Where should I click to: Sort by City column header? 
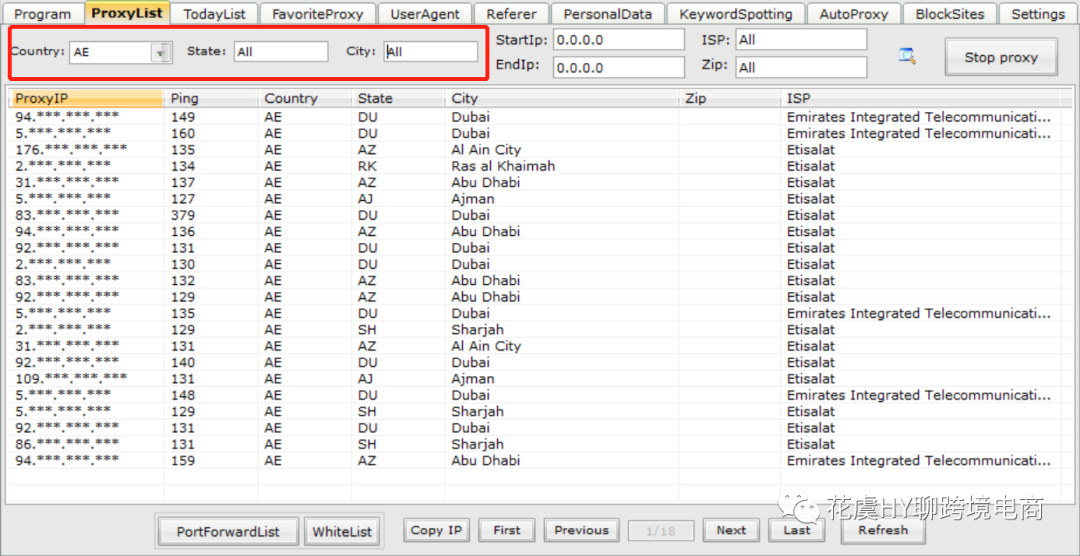coord(562,99)
